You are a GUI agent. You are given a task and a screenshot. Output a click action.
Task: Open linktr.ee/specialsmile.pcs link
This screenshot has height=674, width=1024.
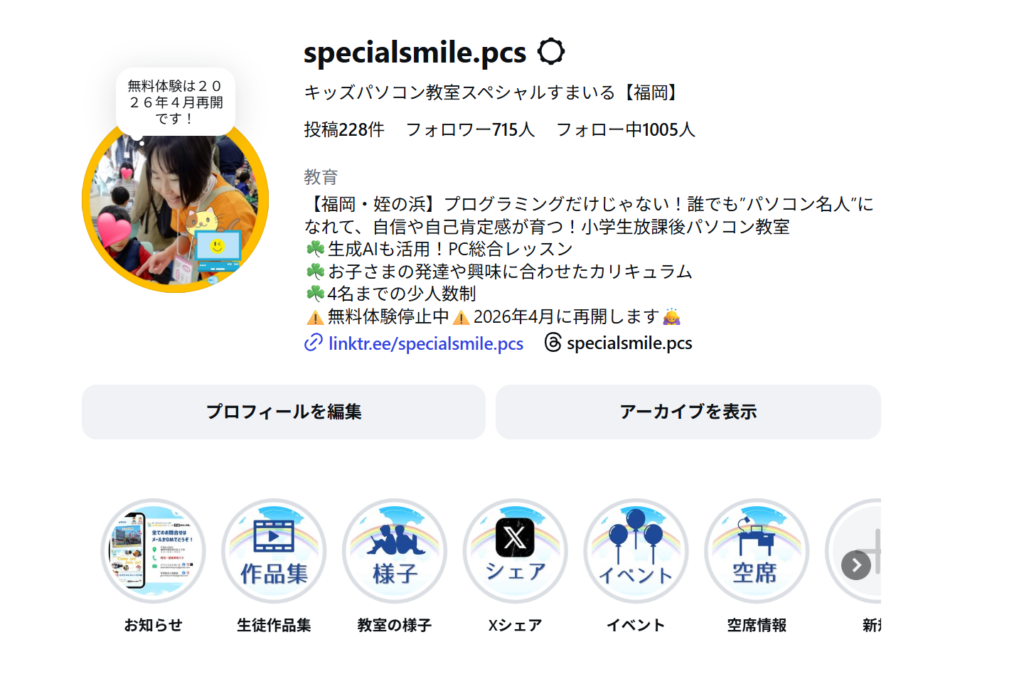[x=426, y=344]
